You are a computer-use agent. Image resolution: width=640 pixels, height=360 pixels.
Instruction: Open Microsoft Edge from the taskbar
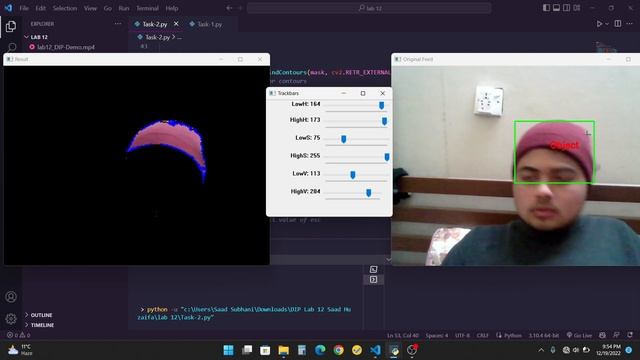pos(320,350)
